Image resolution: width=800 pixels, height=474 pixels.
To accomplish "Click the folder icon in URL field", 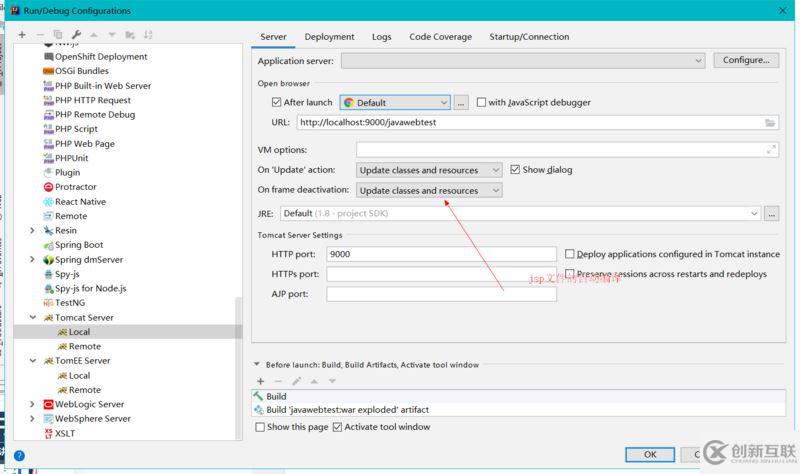I will coord(770,122).
